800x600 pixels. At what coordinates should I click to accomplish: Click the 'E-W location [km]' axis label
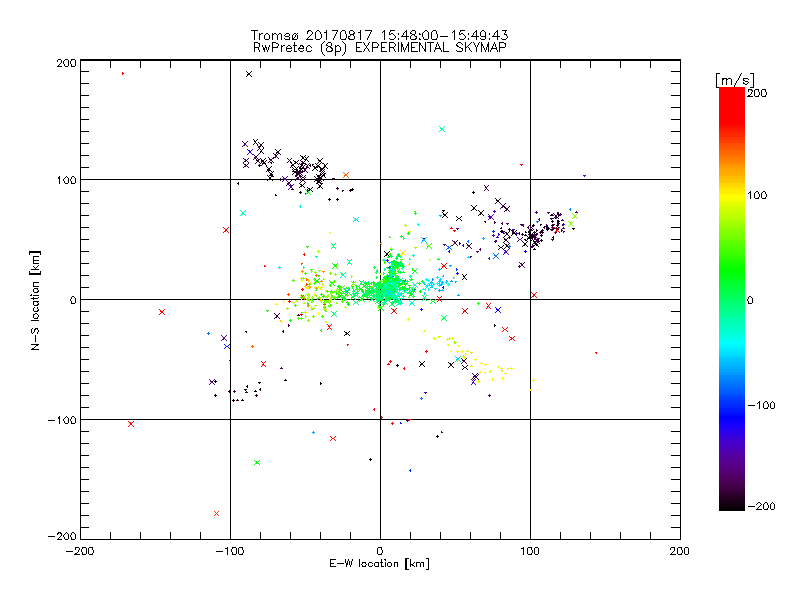pyautogui.click(x=379, y=563)
